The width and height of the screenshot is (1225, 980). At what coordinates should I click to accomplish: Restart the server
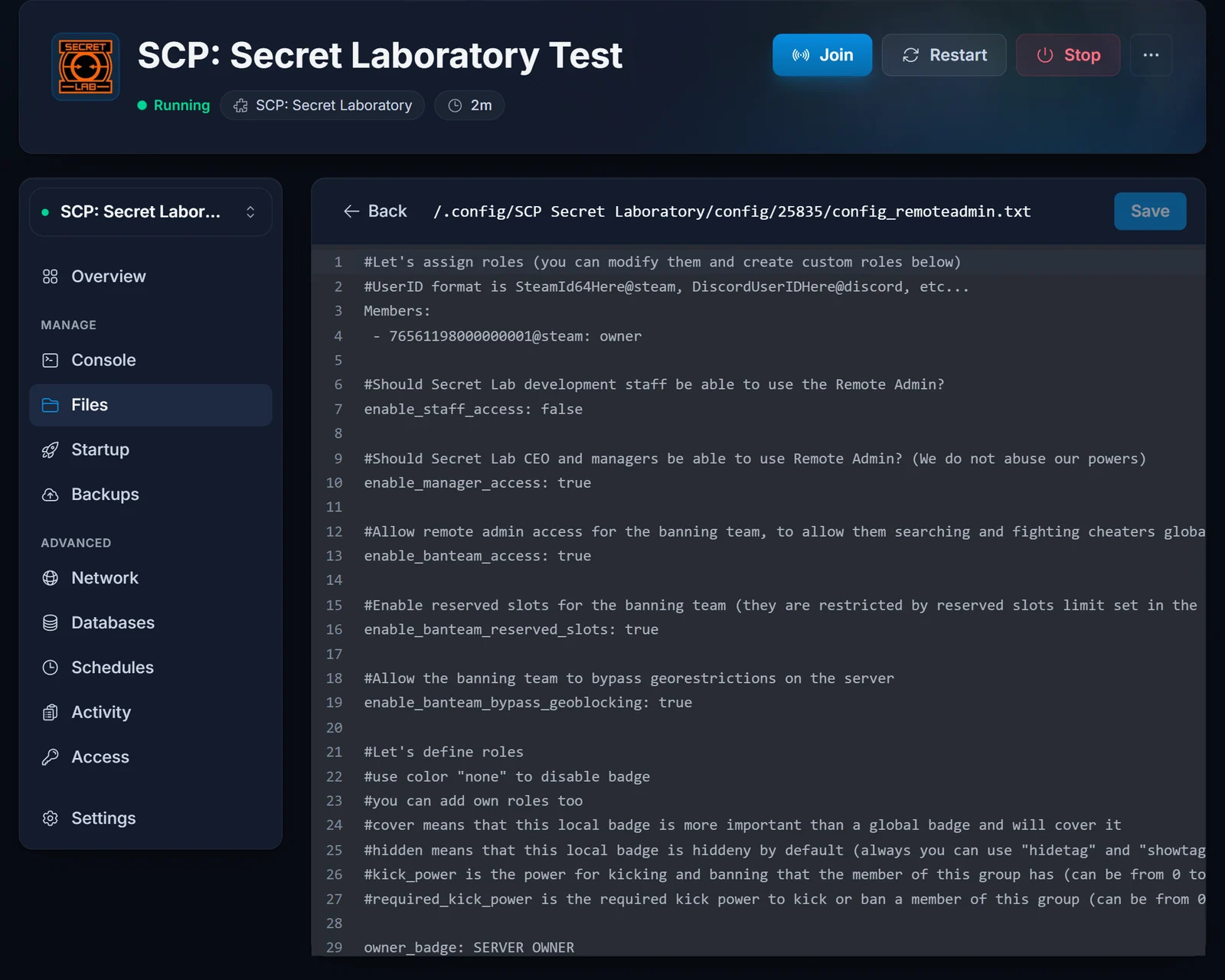[944, 55]
